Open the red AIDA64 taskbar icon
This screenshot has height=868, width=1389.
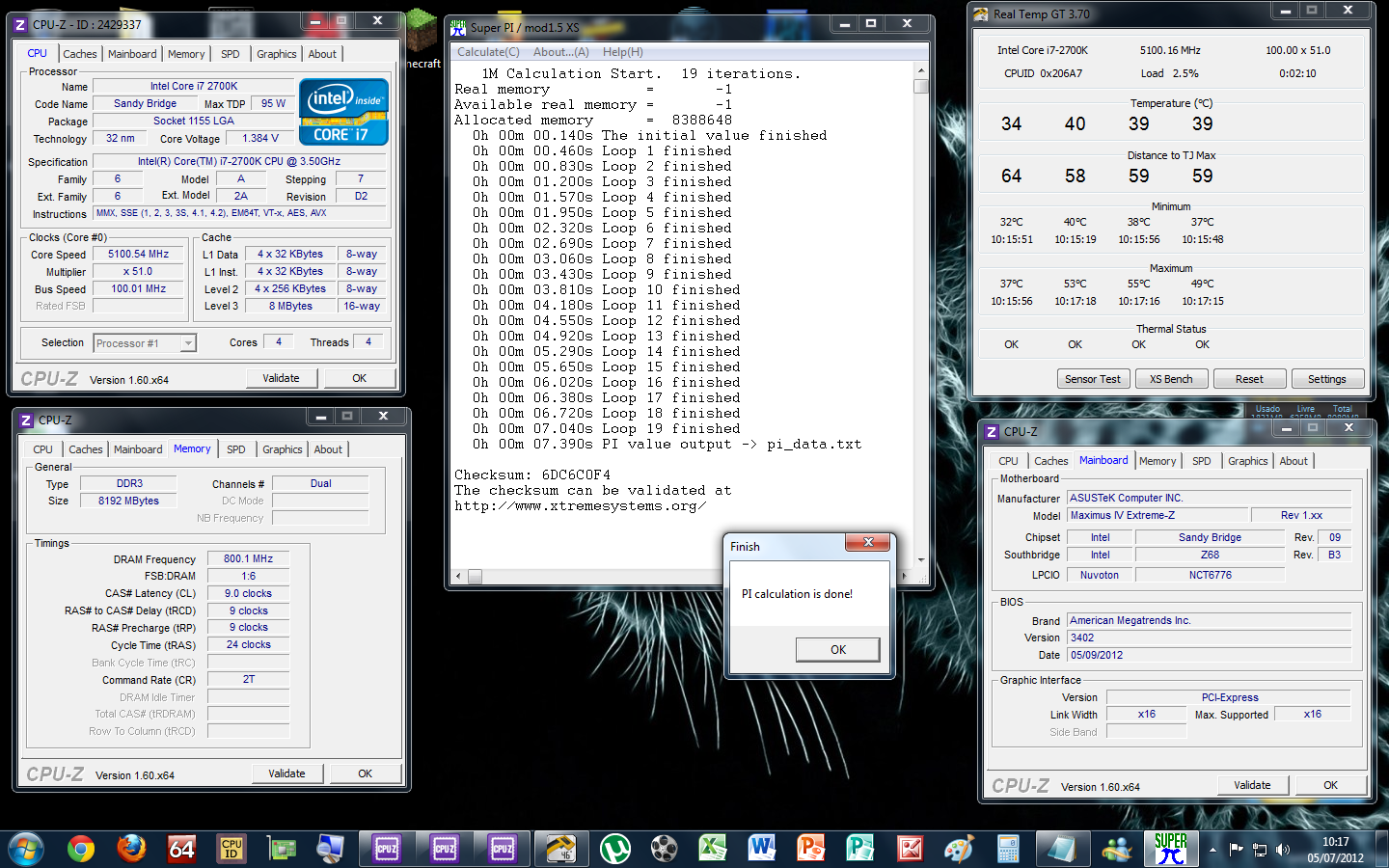181,849
